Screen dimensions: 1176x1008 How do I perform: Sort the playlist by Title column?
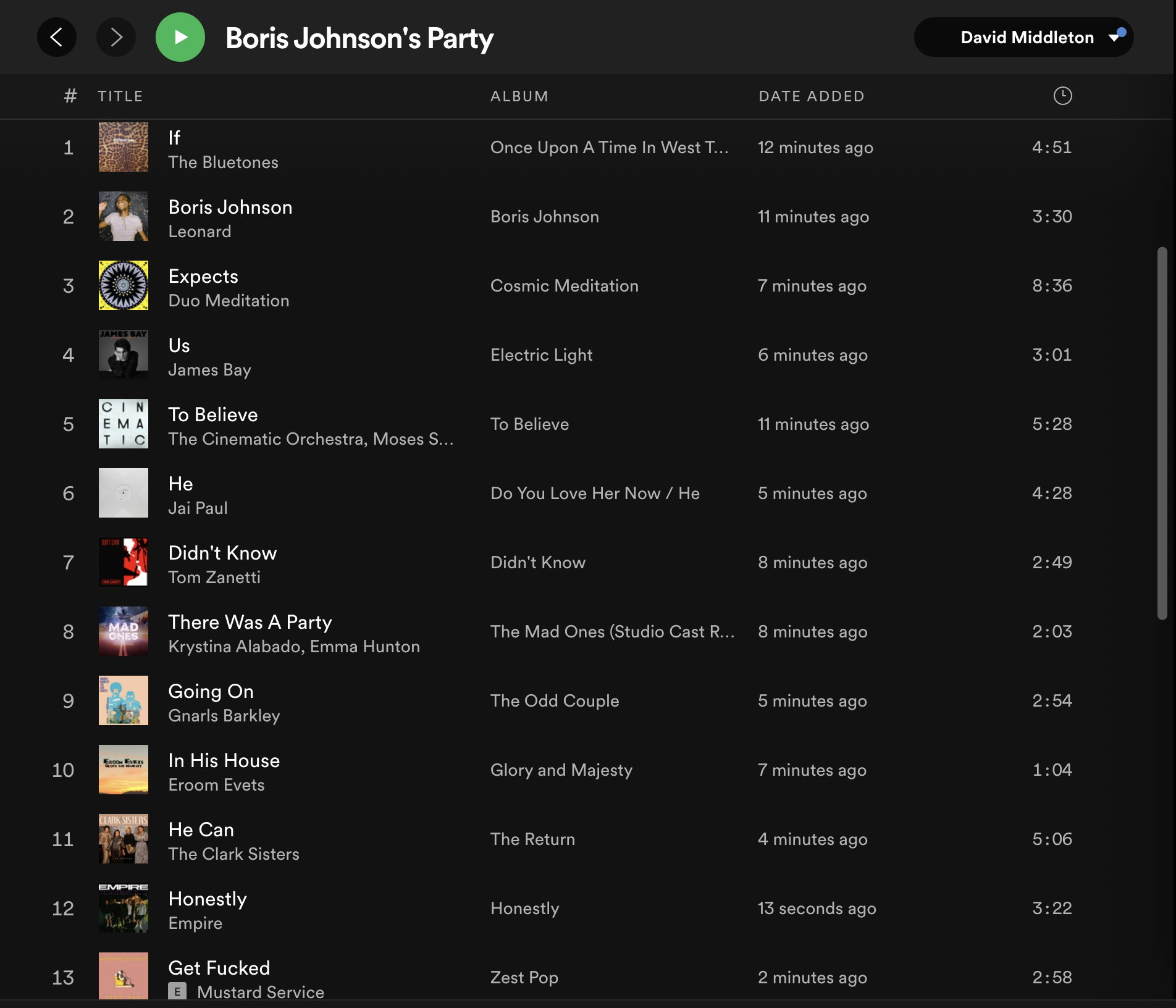click(120, 96)
